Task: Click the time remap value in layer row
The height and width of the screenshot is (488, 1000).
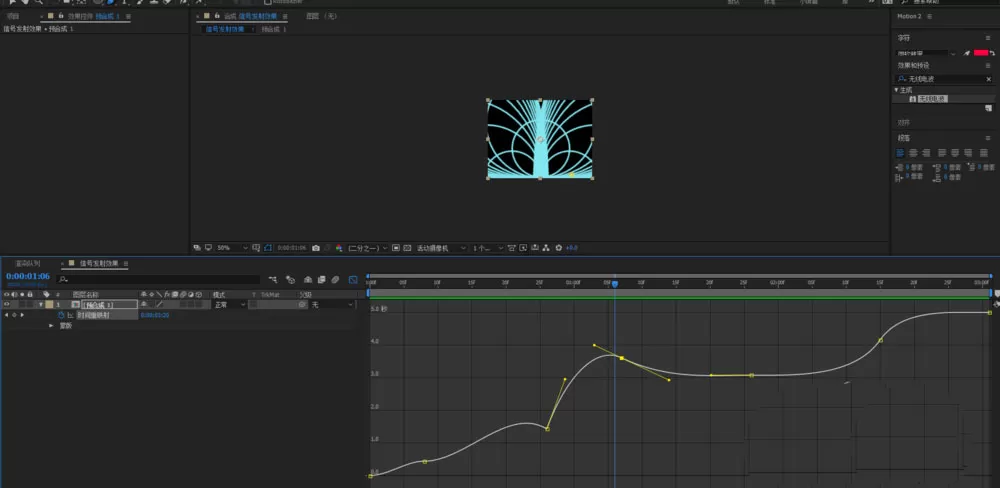Action: 155,315
